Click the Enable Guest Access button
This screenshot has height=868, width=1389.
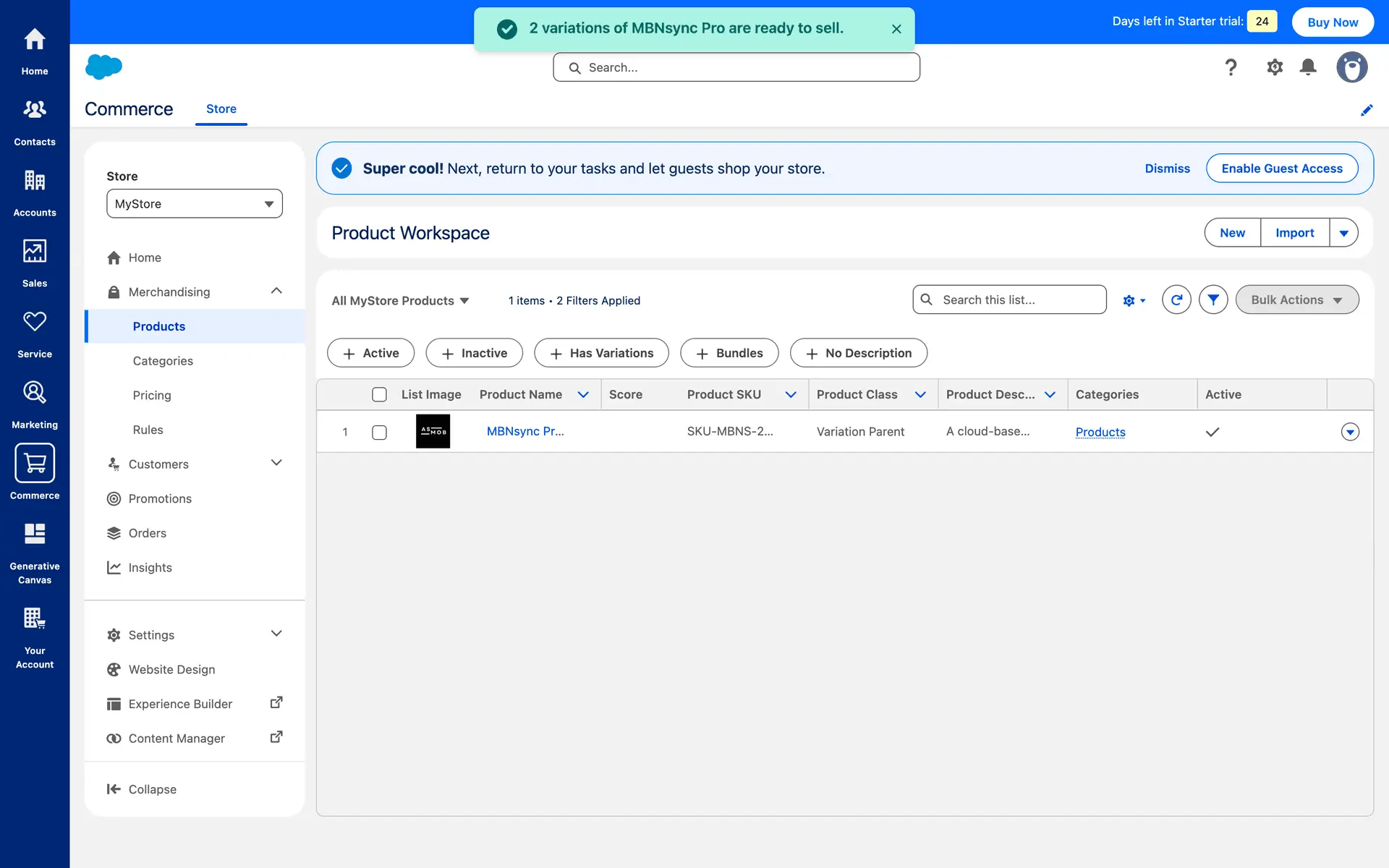coord(1281,169)
